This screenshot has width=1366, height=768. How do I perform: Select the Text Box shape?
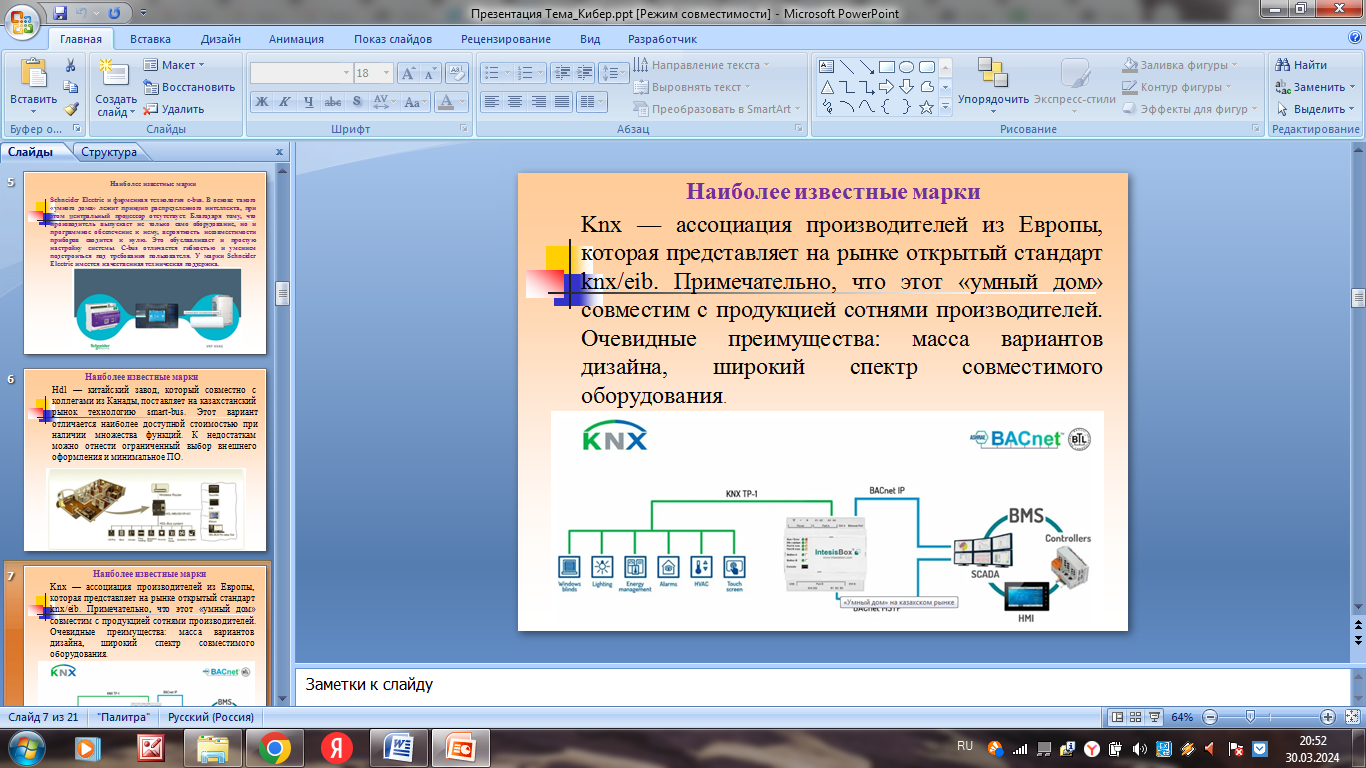click(827, 67)
